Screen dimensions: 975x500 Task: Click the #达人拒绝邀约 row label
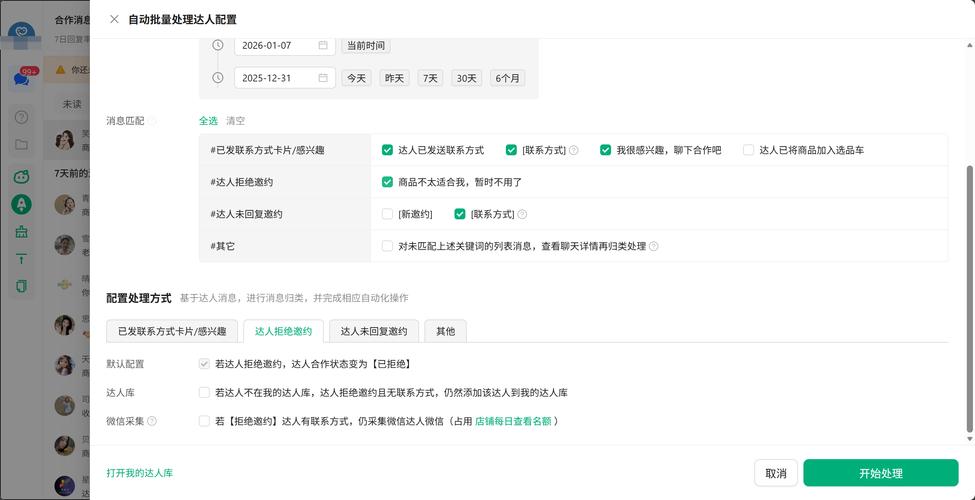(241, 182)
